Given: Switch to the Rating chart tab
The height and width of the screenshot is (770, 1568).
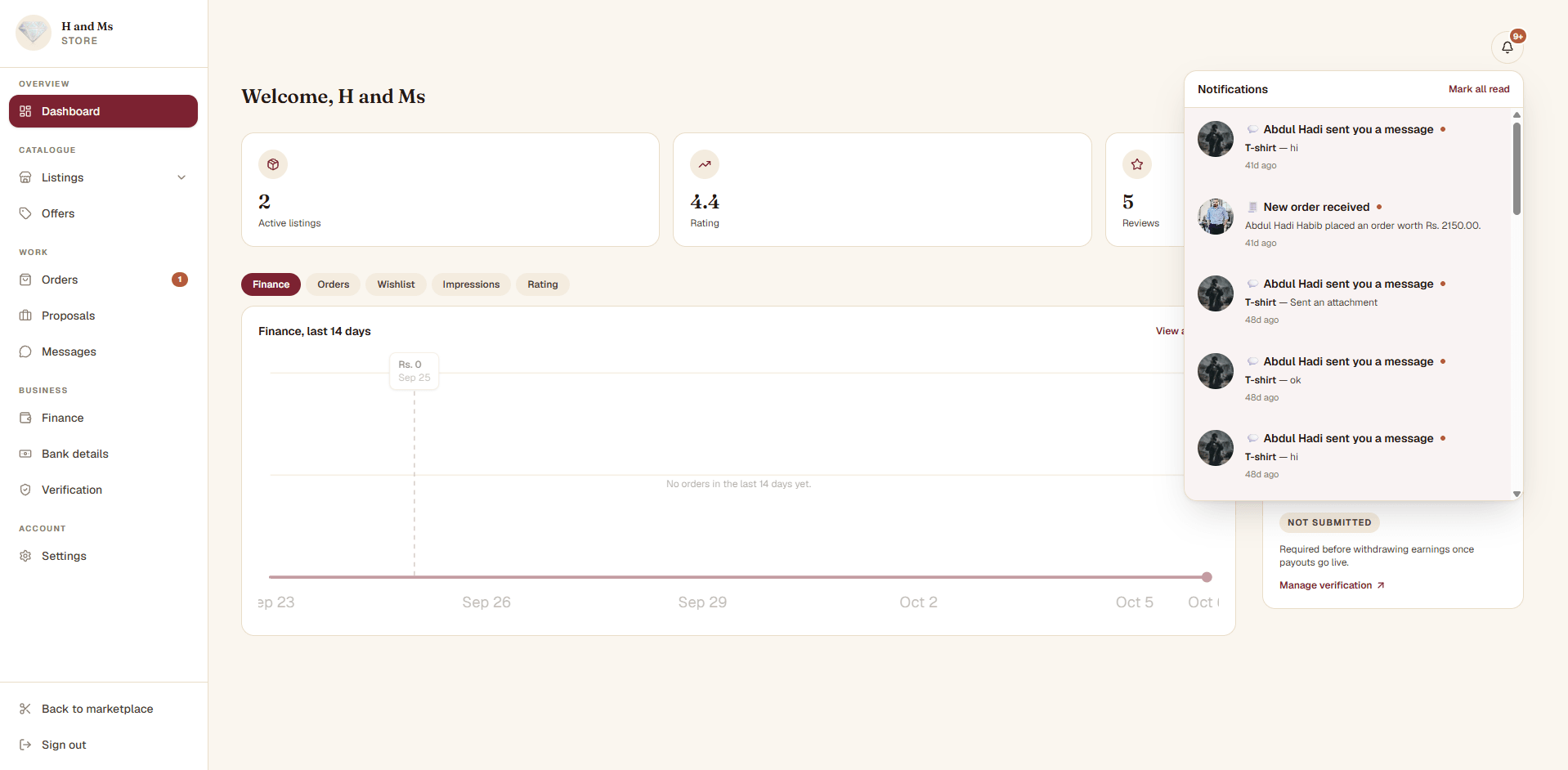Looking at the screenshot, I should (x=543, y=284).
